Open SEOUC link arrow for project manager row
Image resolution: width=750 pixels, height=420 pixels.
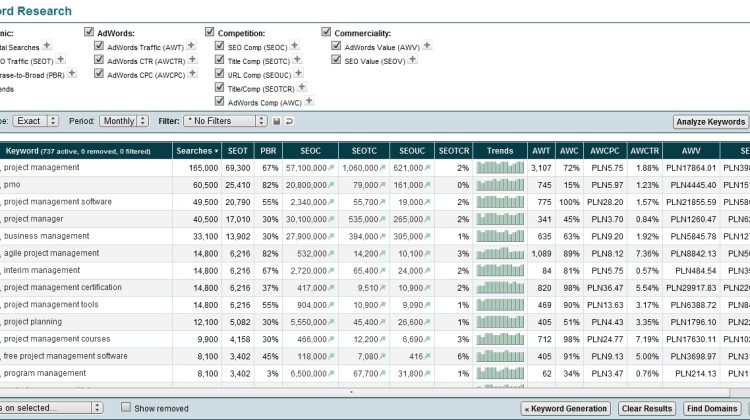pyautogui.click(x=427, y=220)
